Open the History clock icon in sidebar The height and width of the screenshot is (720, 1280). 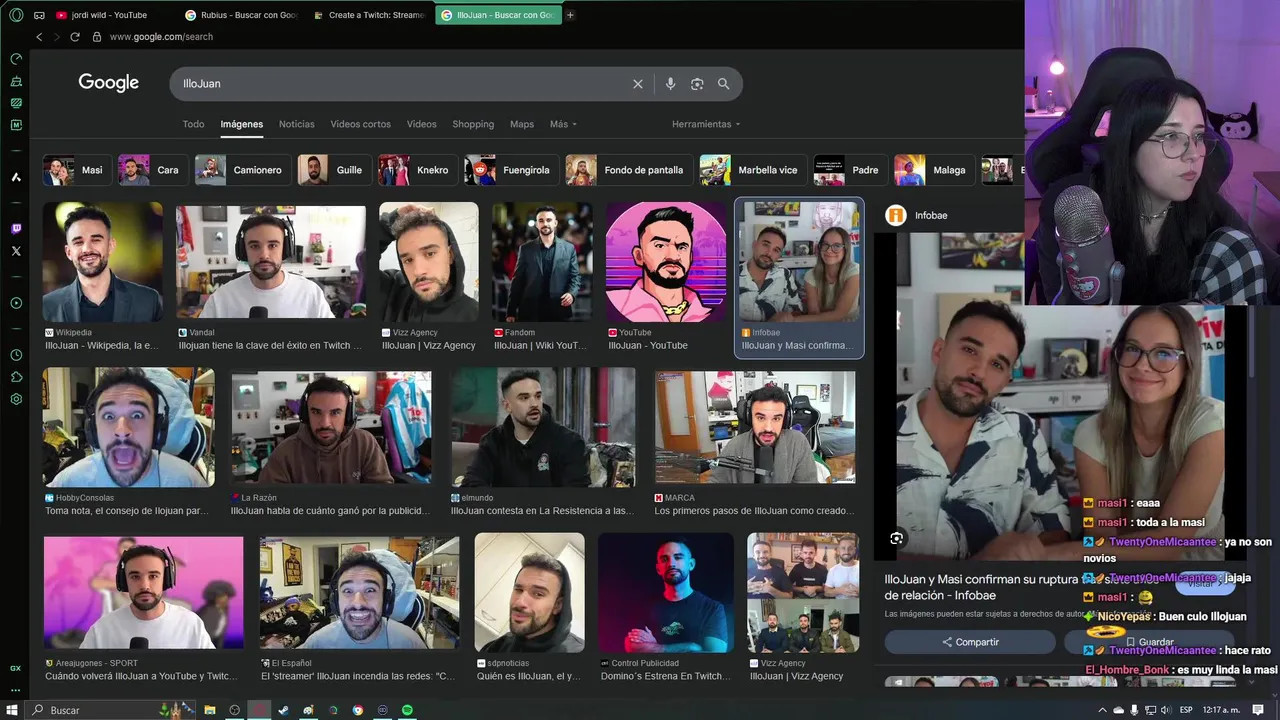coord(16,355)
